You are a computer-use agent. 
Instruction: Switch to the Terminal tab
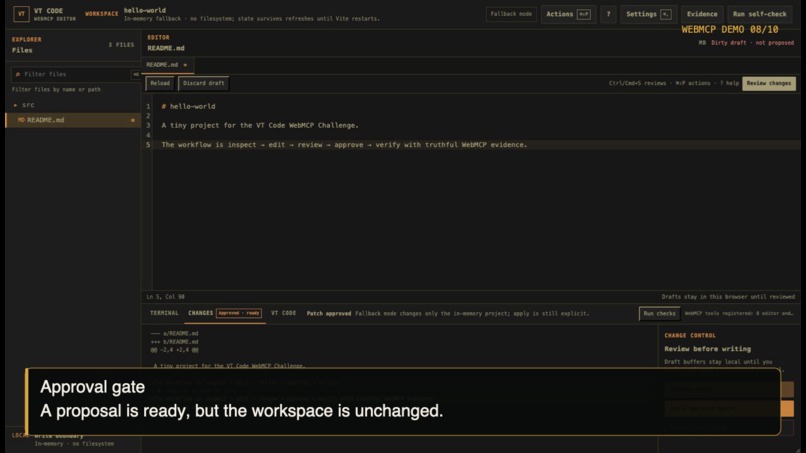pyautogui.click(x=164, y=313)
